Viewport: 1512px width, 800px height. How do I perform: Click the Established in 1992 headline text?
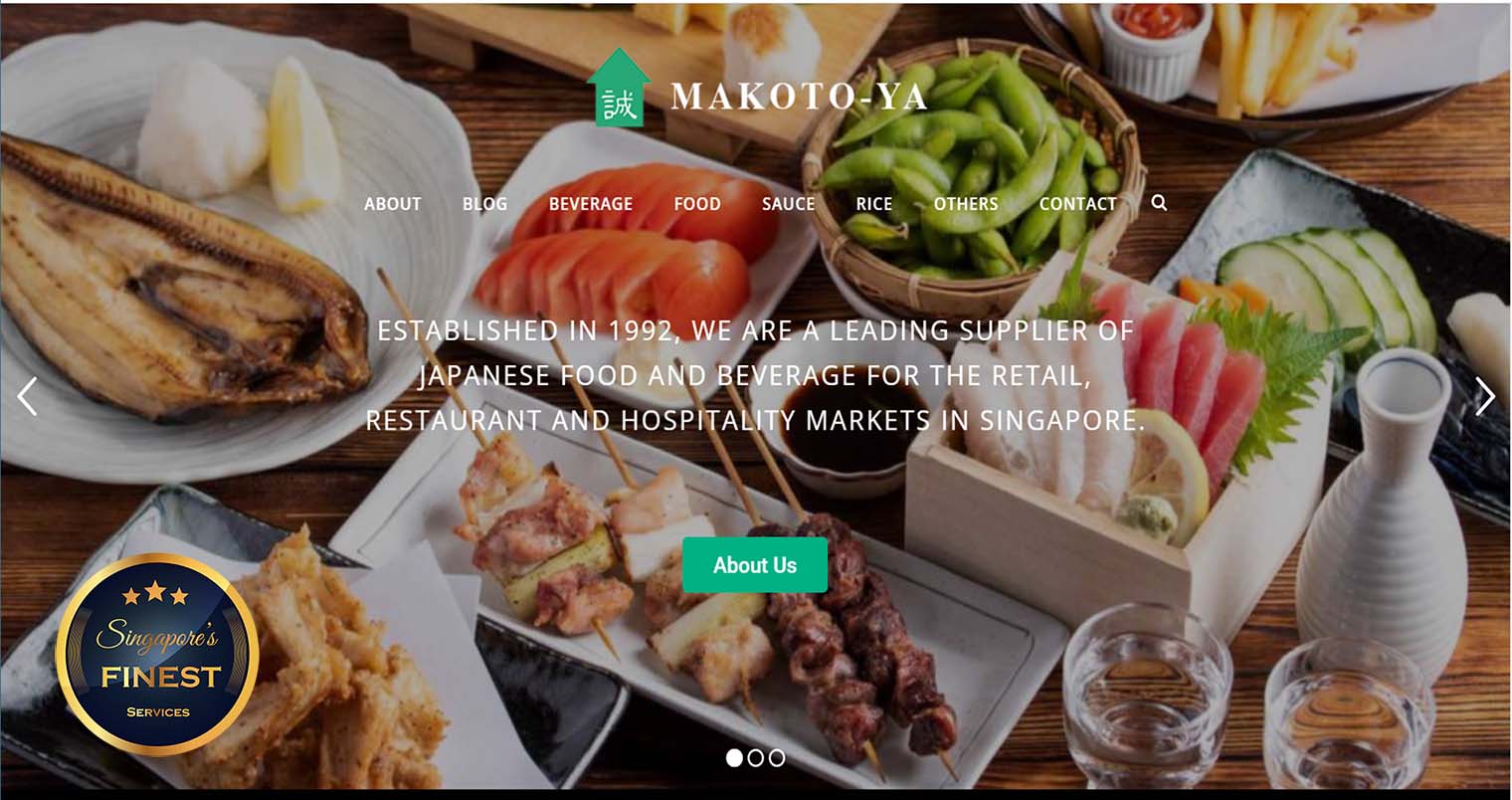755,375
